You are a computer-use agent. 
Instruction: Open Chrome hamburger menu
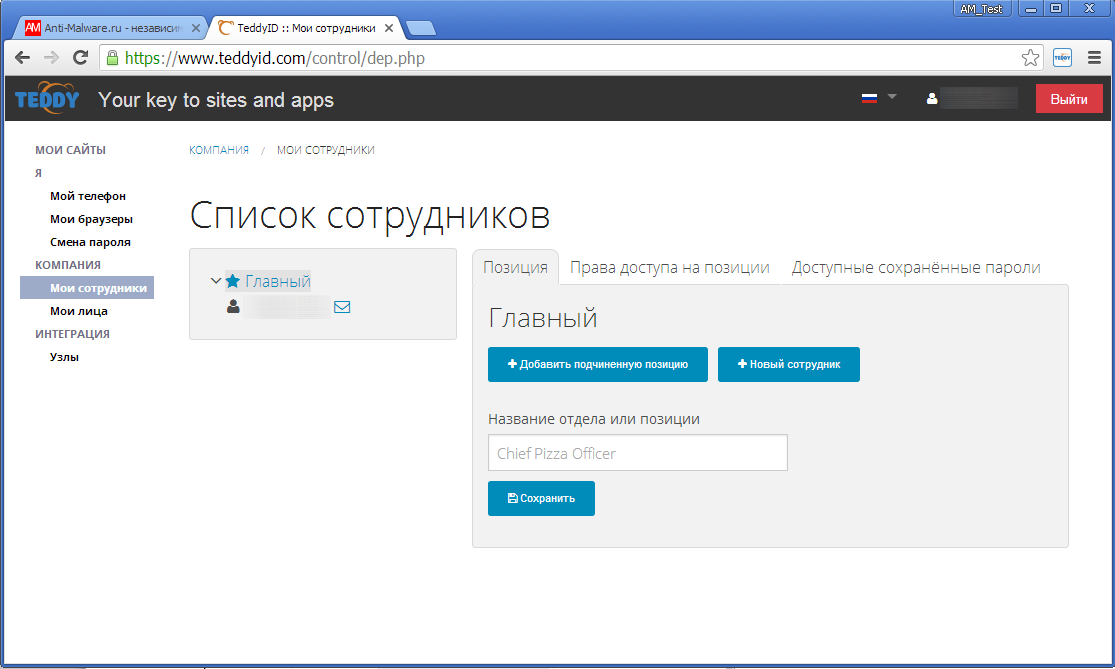point(1094,58)
